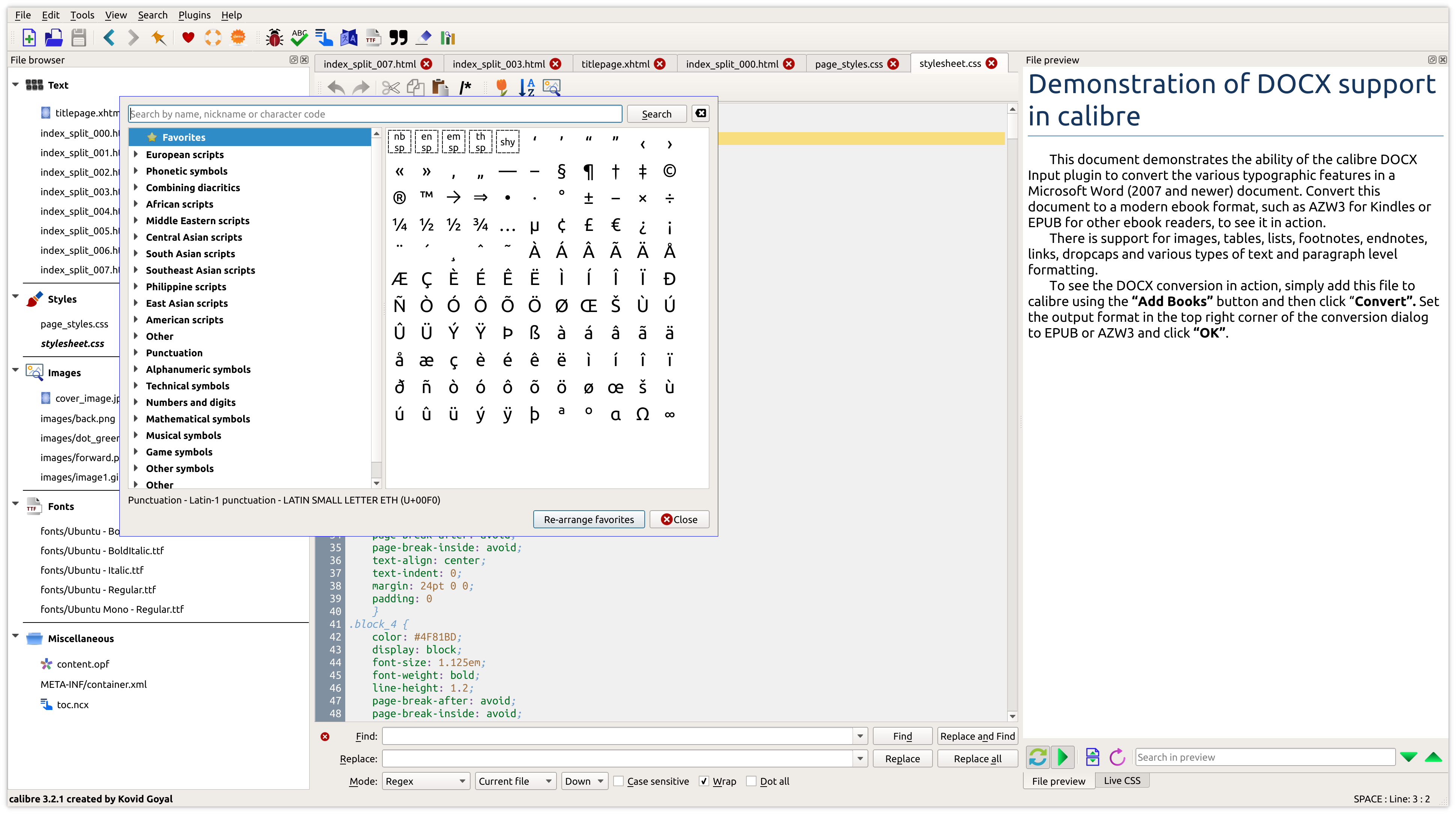This screenshot has width=1456, height=814.
Task: Expand Mathematical symbols category
Action: [135, 418]
